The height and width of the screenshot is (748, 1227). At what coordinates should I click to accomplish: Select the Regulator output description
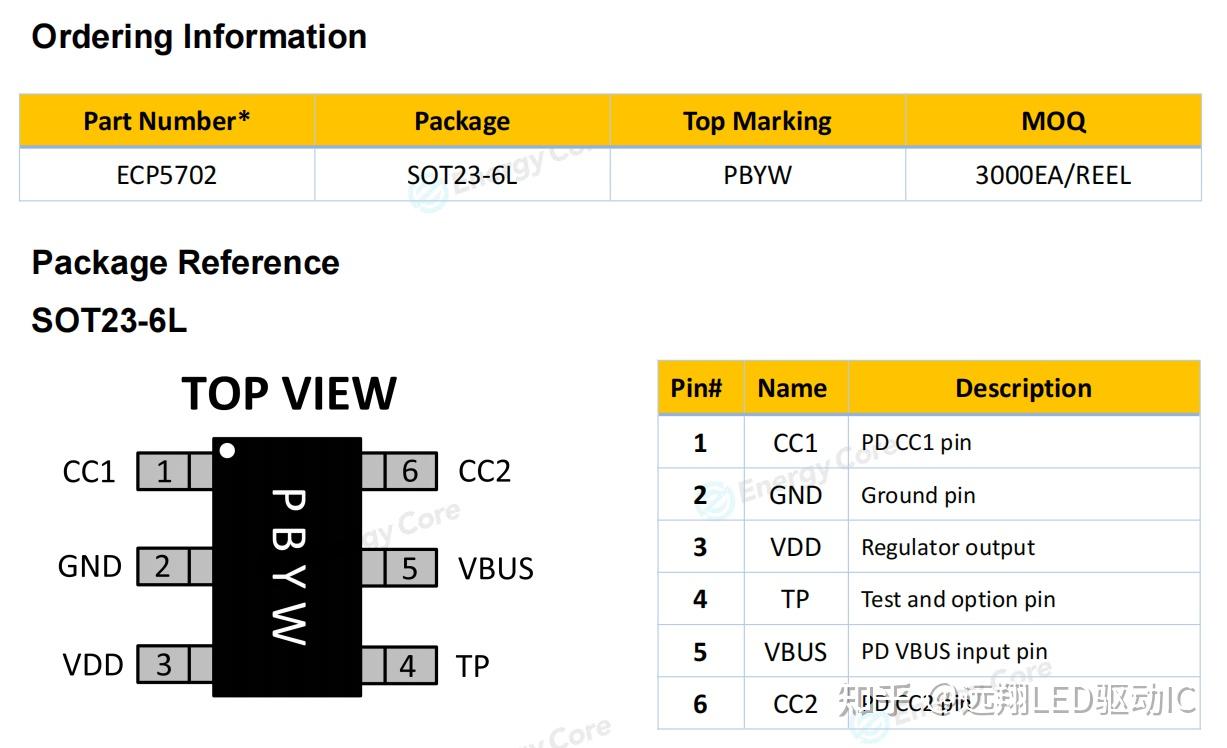tap(948, 547)
